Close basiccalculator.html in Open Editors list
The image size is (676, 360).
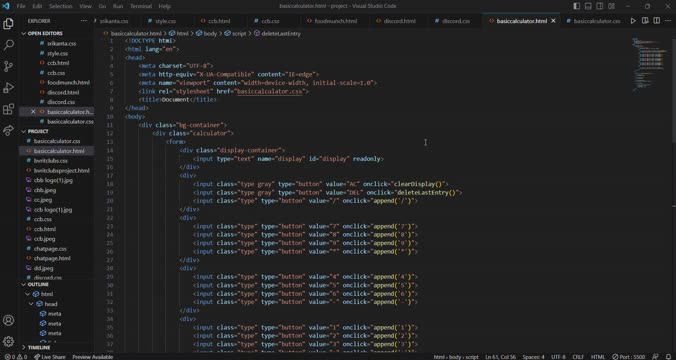[x=33, y=112]
